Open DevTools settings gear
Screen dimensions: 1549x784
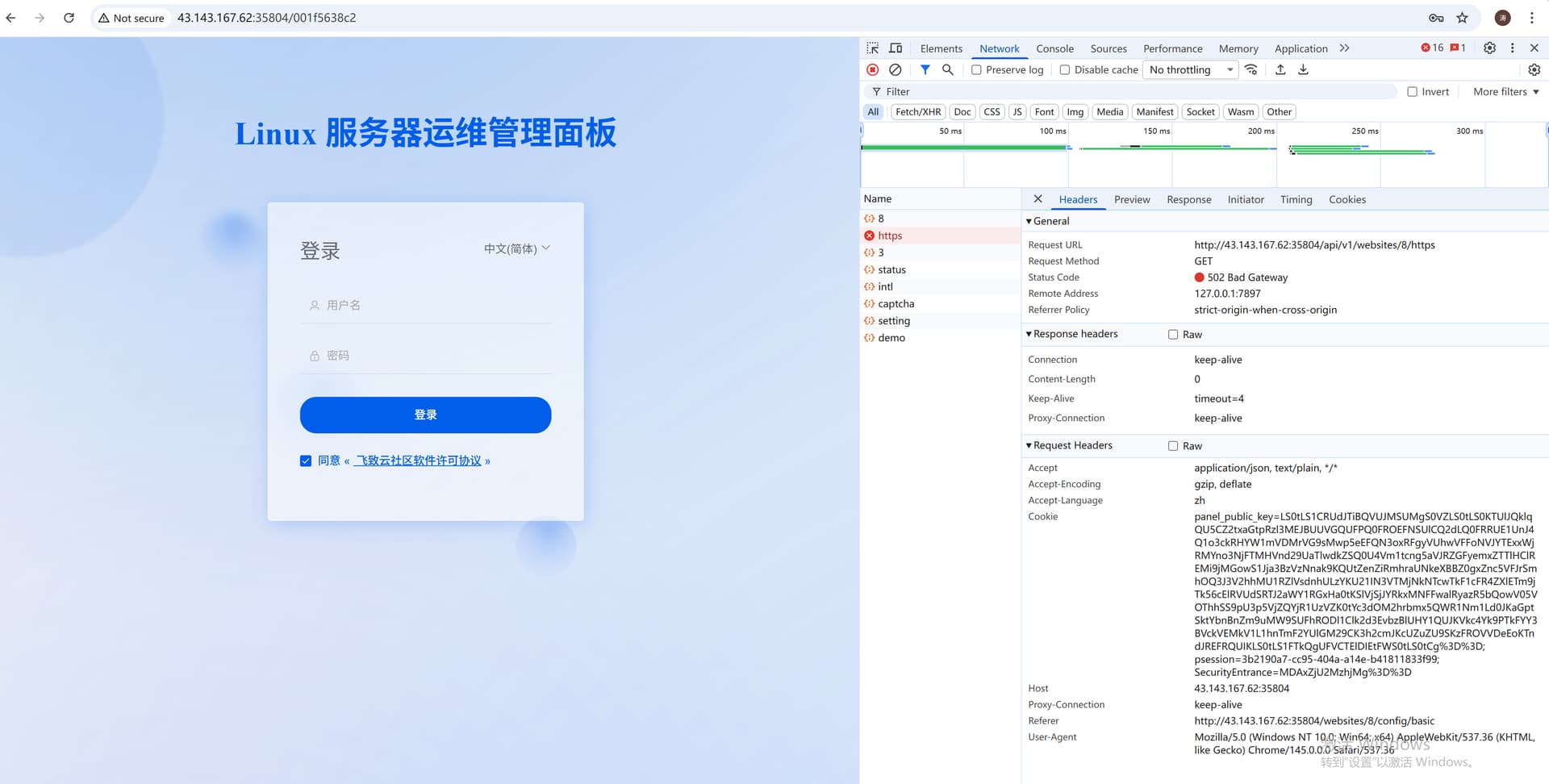click(x=1489, y=48)
